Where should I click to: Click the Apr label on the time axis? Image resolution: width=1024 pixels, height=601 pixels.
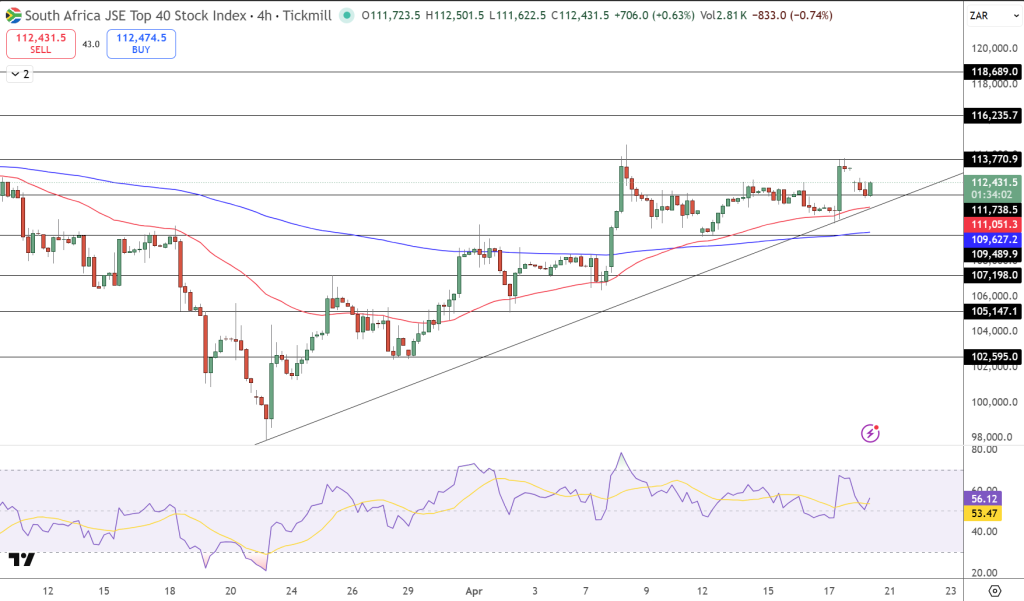click(x=473, y=591)
